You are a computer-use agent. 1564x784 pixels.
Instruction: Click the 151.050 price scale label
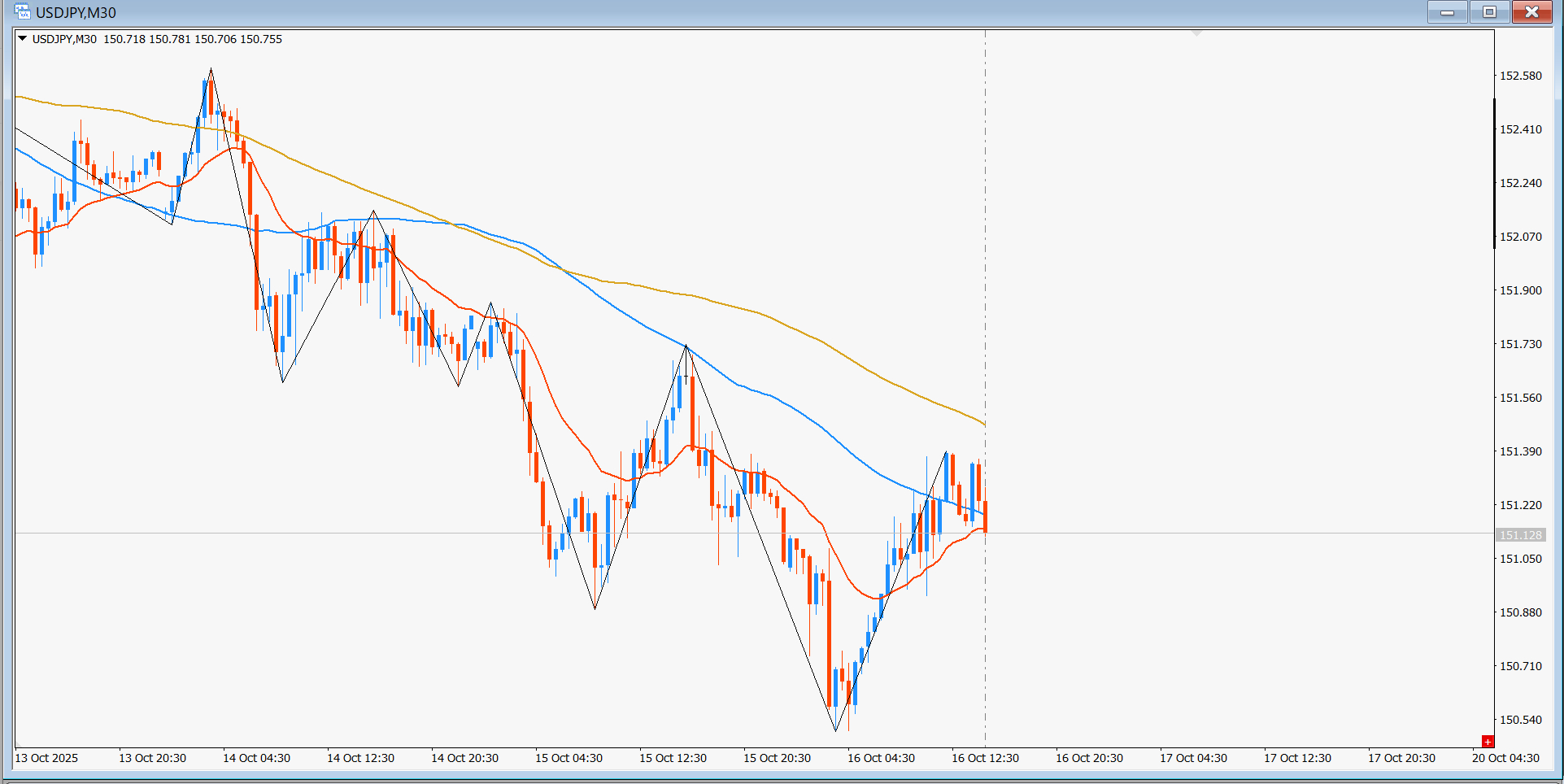[1521, 559]
